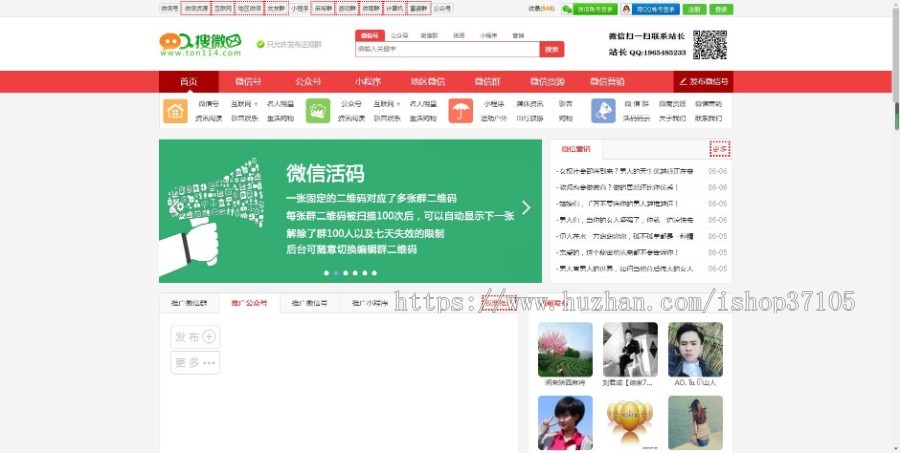Click 联系我们 under megaphone category

pyautogui.click(x=708, y=118)
